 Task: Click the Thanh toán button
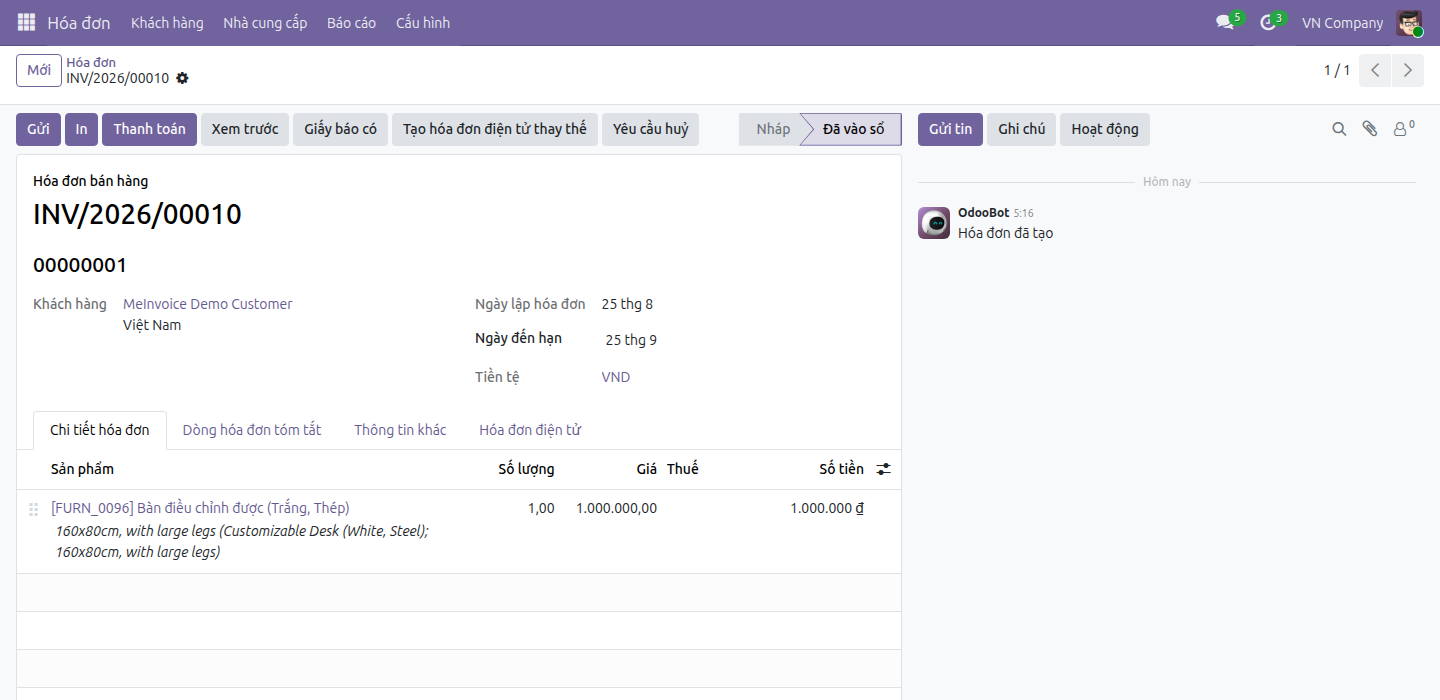[x=149, y=129]
